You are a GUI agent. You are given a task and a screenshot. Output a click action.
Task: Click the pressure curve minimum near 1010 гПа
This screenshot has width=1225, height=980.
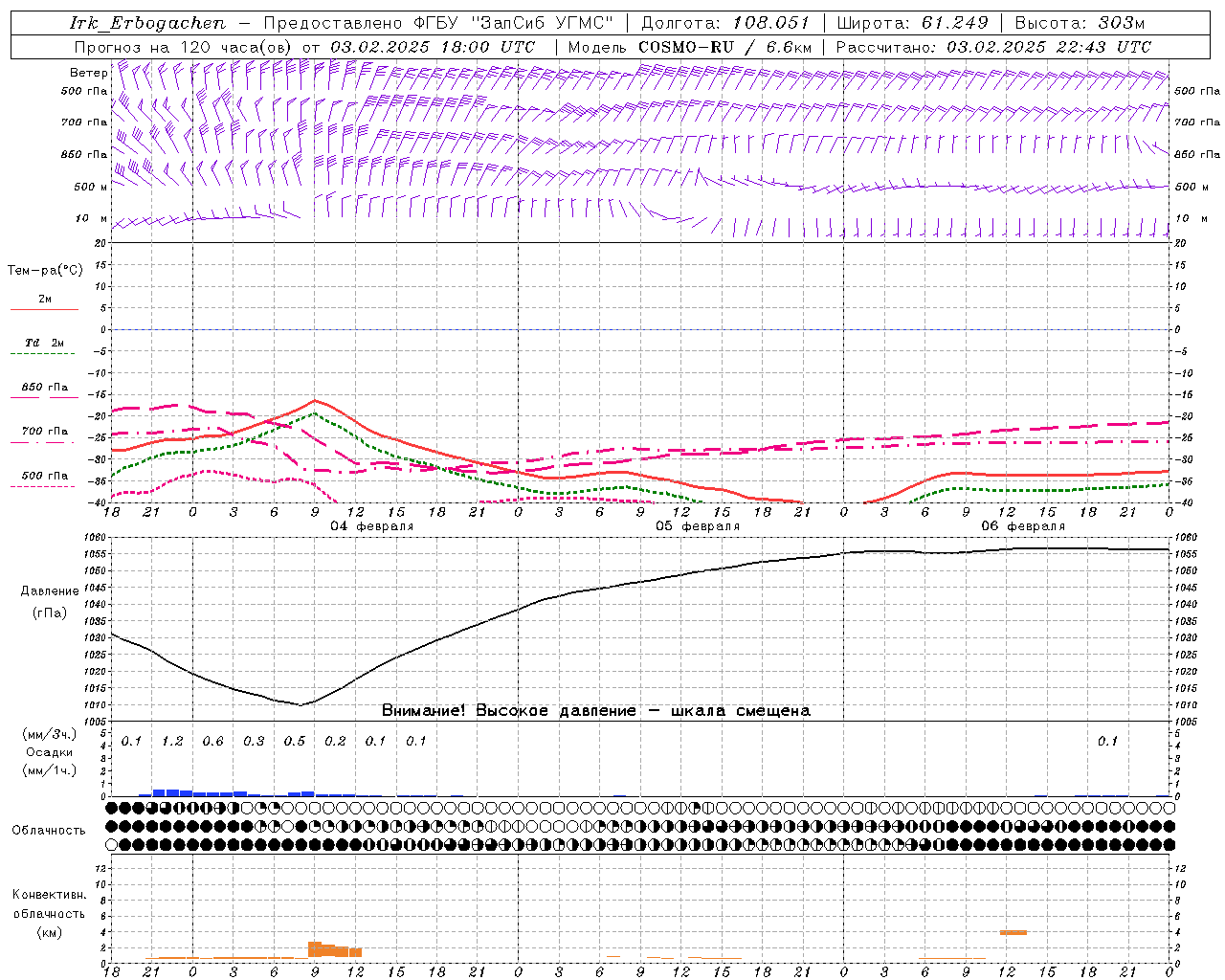[x=301, y=705]
